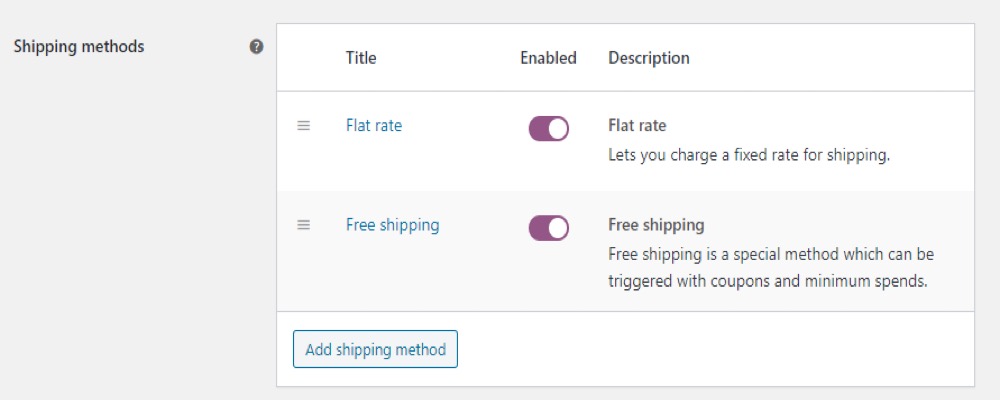Image resolution: width=1000 pixels, height=400 pixels.
Task: Click the word 'rate' in Flat rate link
Action: [x=390, y=126]
